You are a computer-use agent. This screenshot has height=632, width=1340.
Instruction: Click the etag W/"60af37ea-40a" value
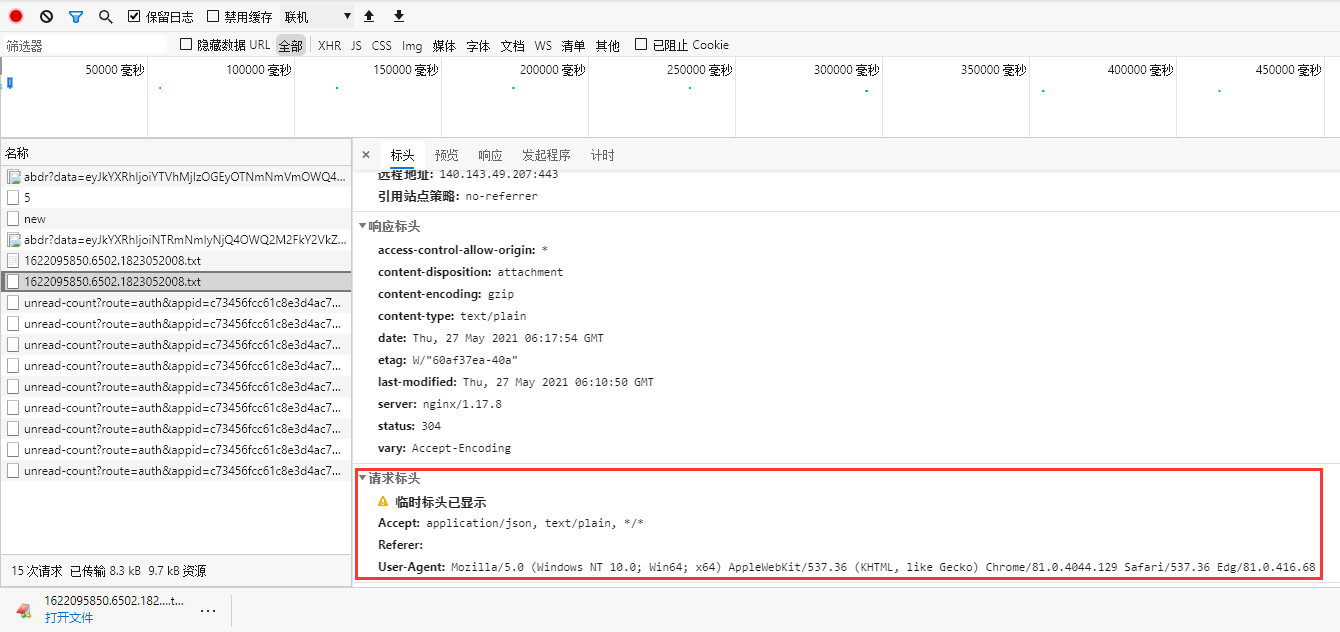click(463, 360)
